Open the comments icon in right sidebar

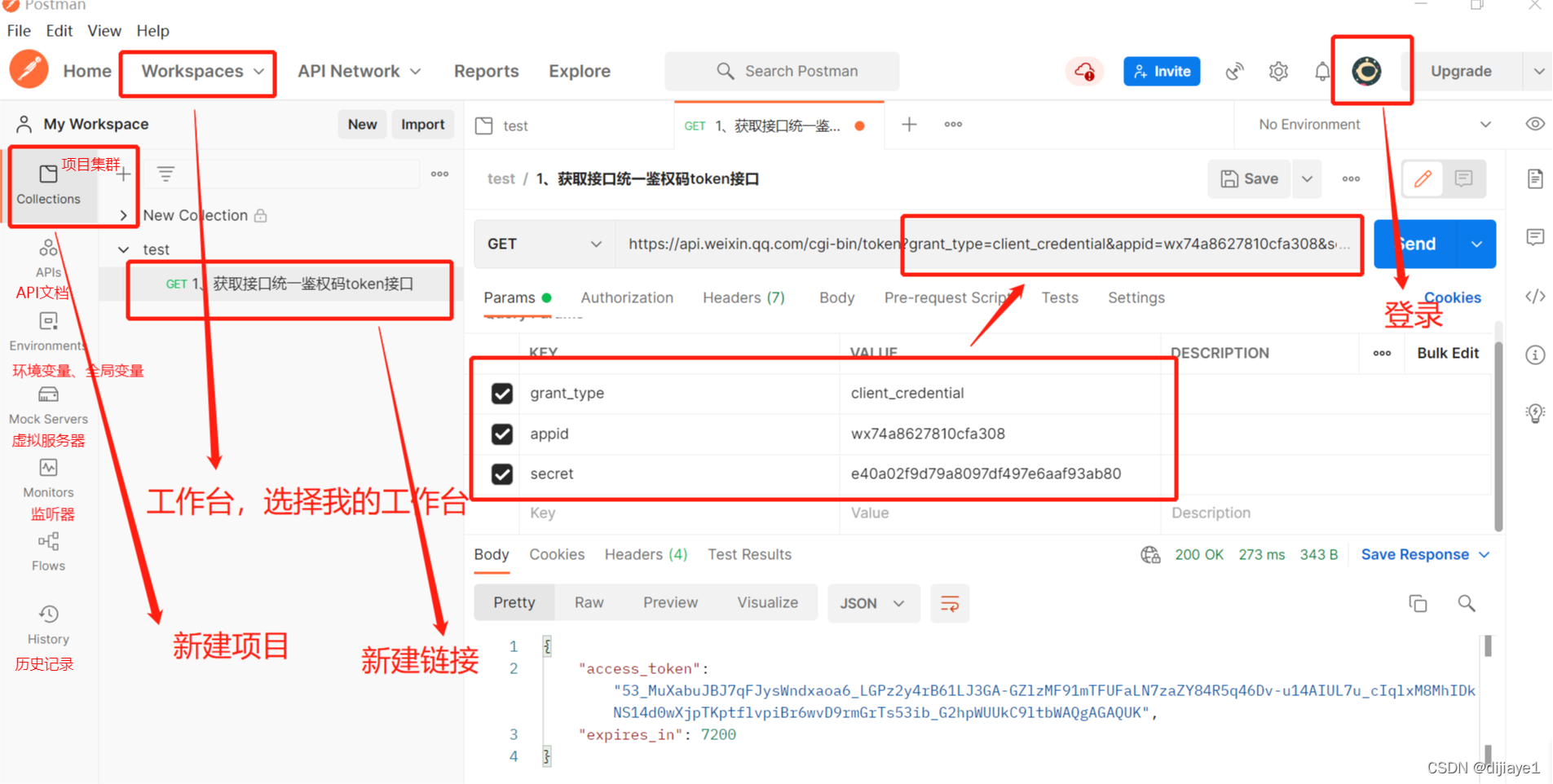click(x=1535, y=237)
